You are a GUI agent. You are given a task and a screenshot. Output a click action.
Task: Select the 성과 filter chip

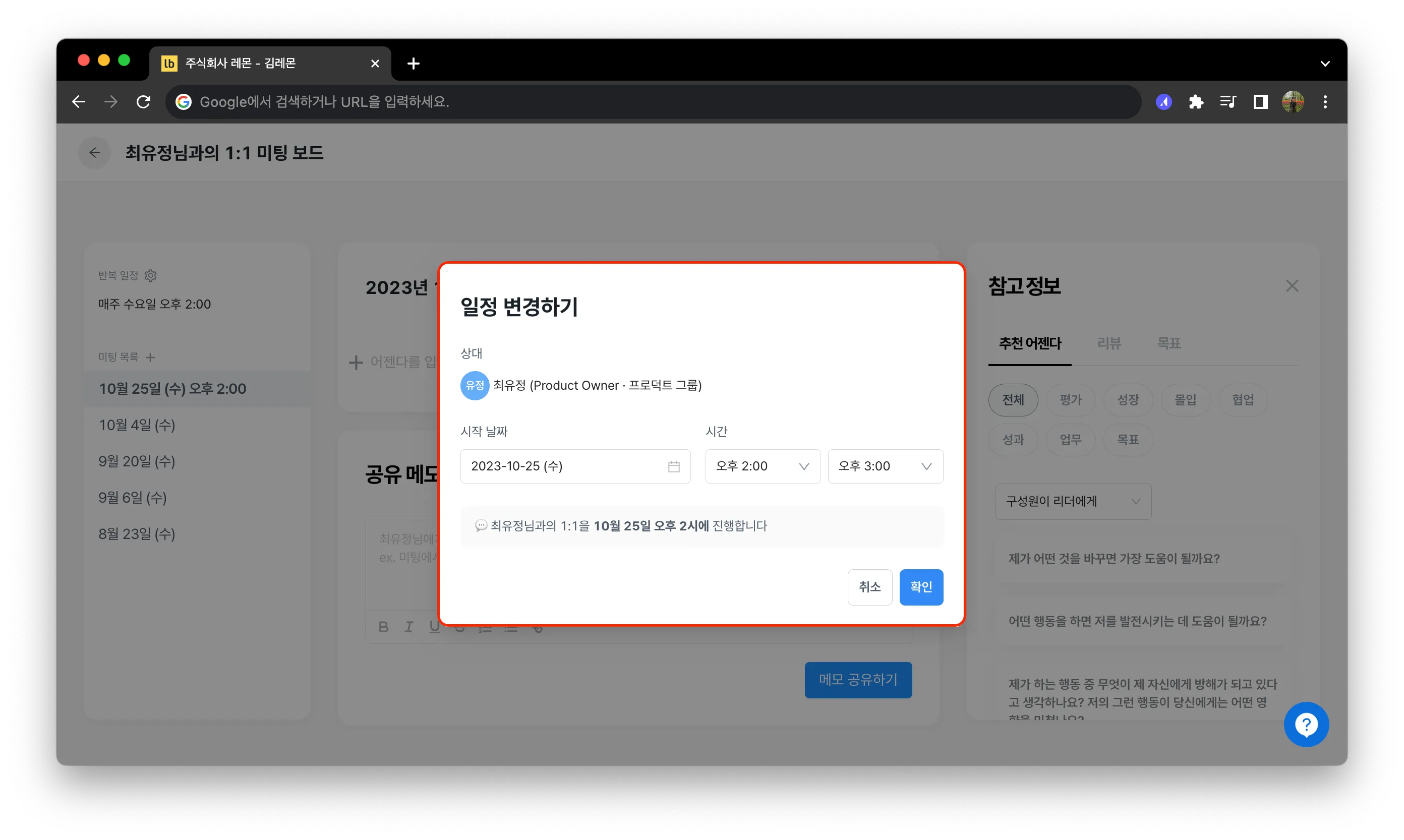click(1013, 440)
